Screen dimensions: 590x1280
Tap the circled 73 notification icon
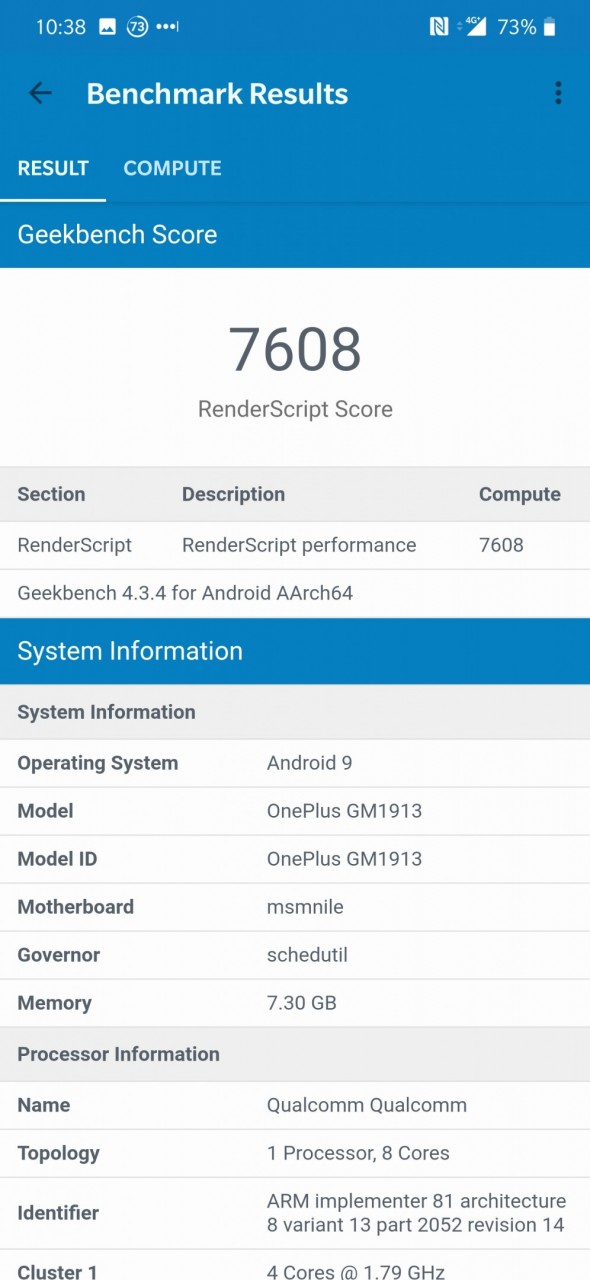click(137, 27)
